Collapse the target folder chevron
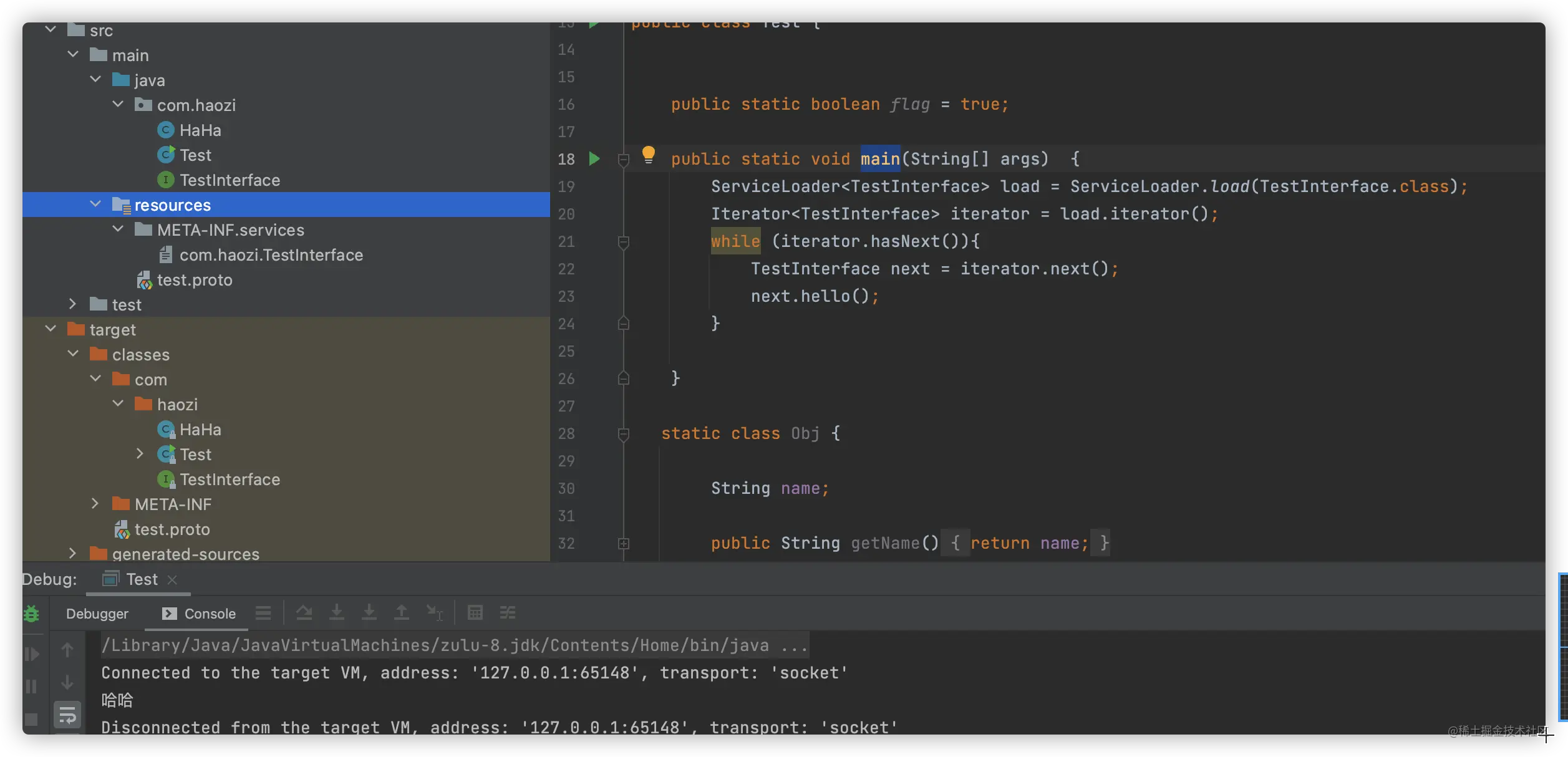1568x757 pixels. [51, 329]
